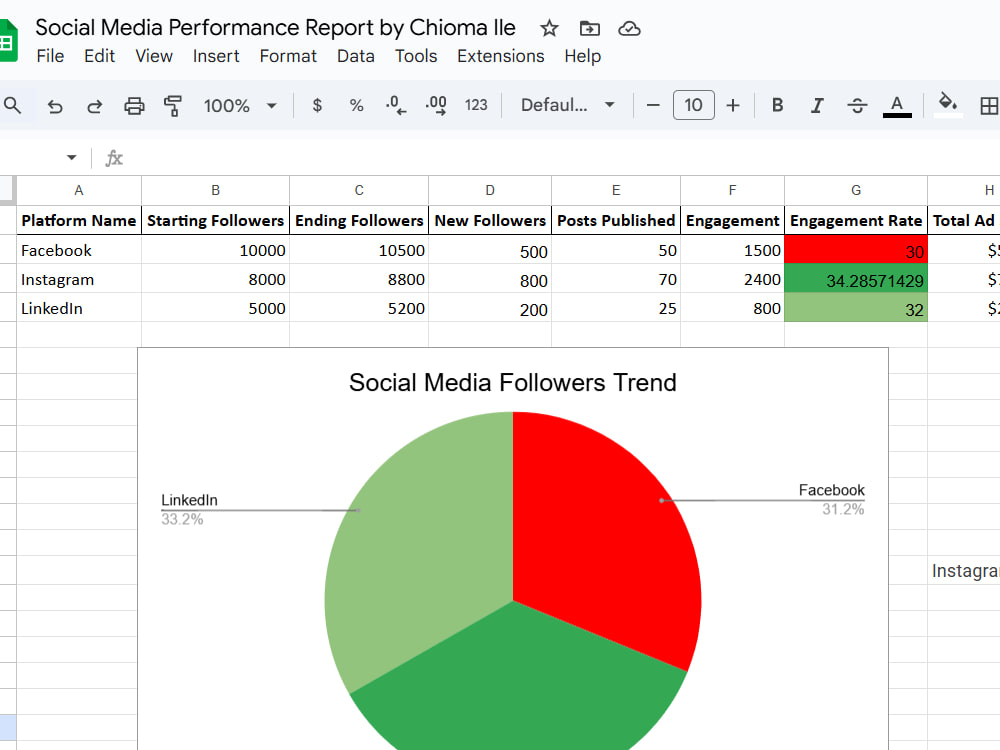Select the LinkedIn engagement rate cell 32
Screen dimensions: 1000x750
[856, 309]
